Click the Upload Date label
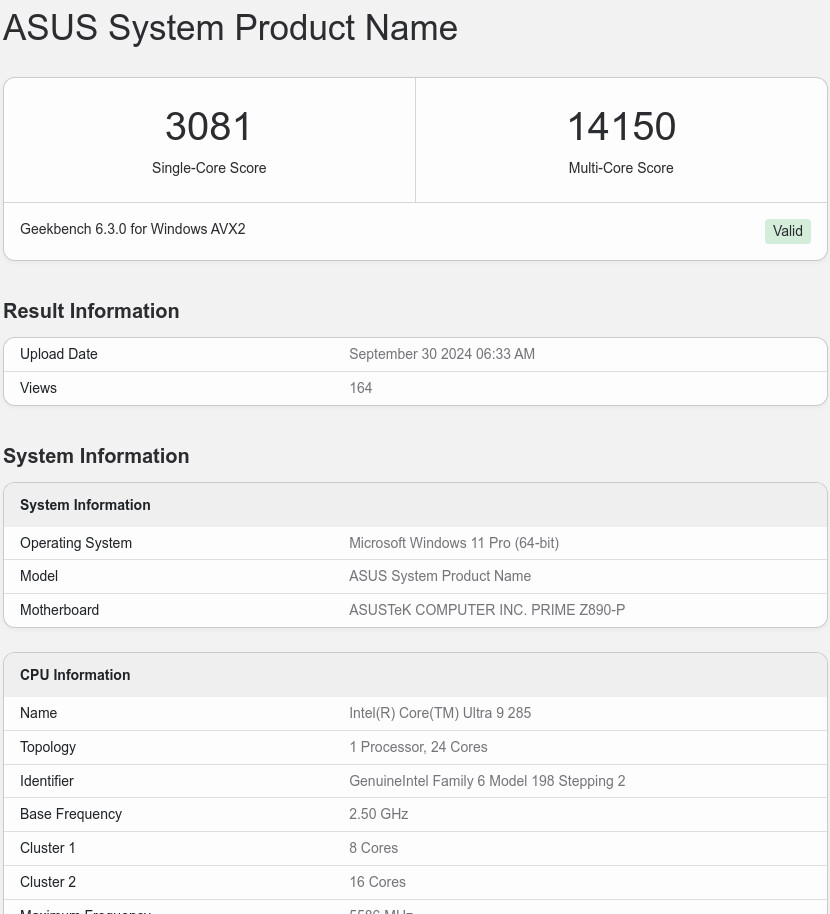Viewport: 830px width, 914px height. (58, 354)
